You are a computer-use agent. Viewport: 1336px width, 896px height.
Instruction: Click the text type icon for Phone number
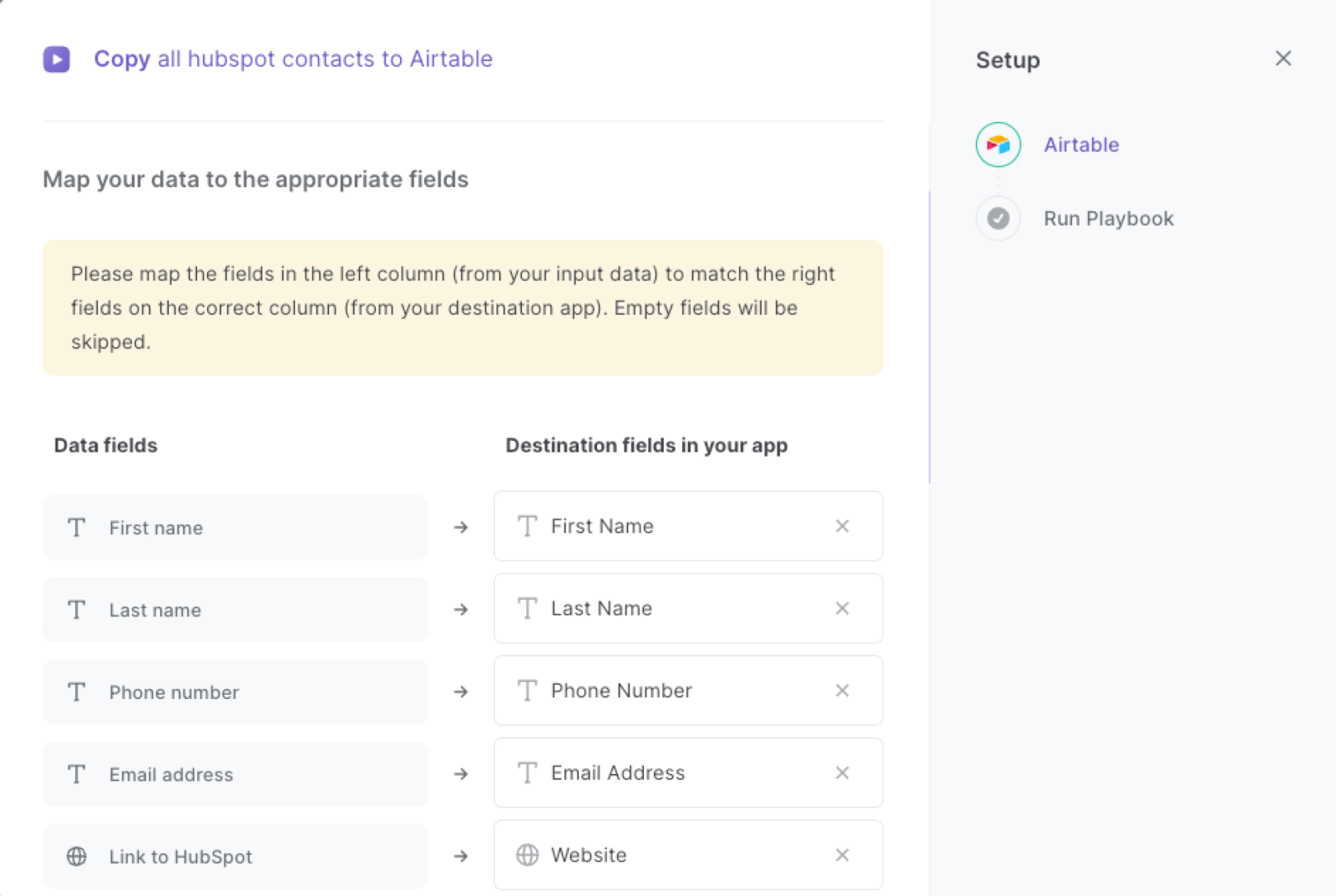77,692
